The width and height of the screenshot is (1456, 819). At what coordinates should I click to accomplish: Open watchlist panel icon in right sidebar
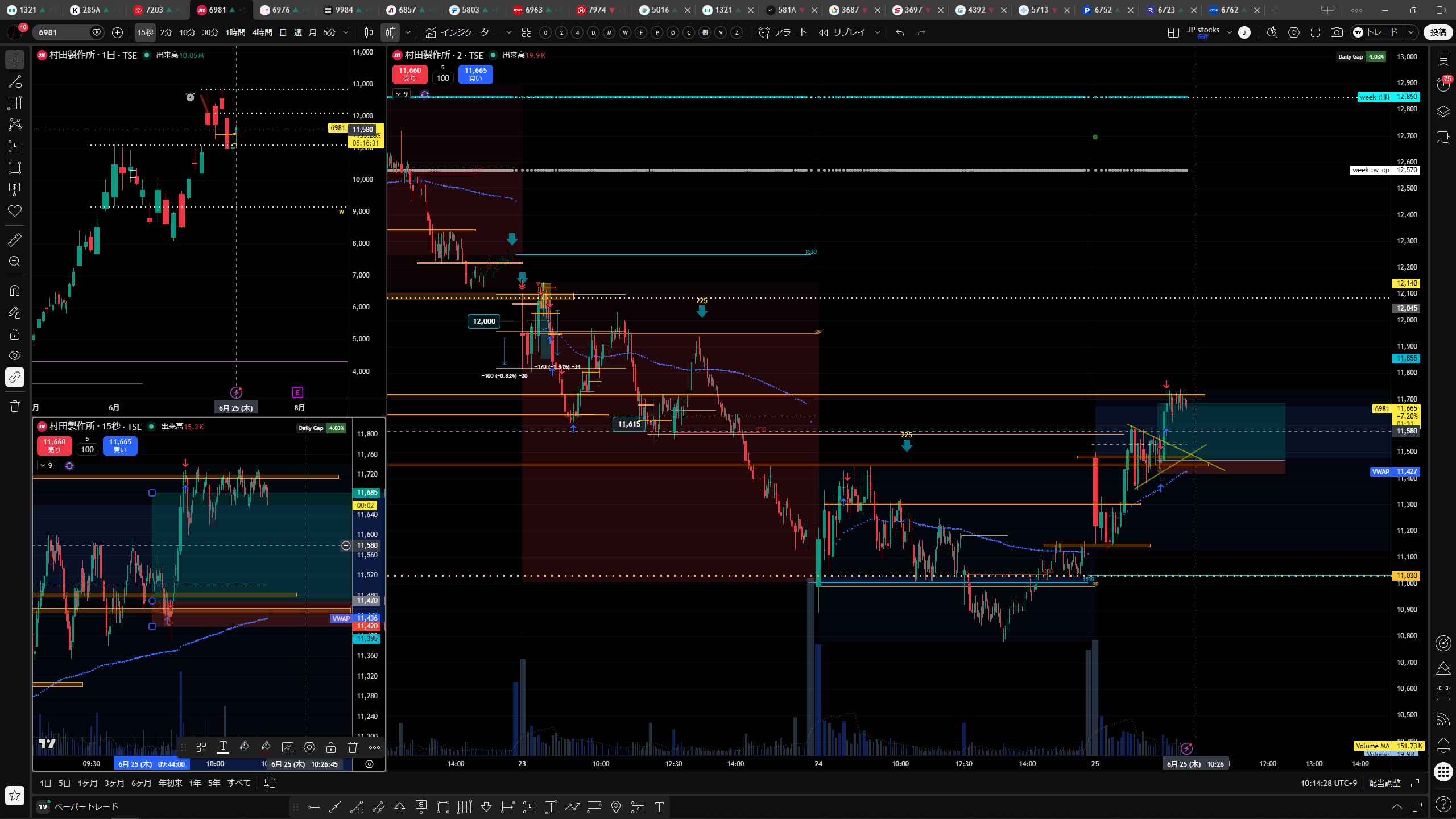click(1443, 59)
